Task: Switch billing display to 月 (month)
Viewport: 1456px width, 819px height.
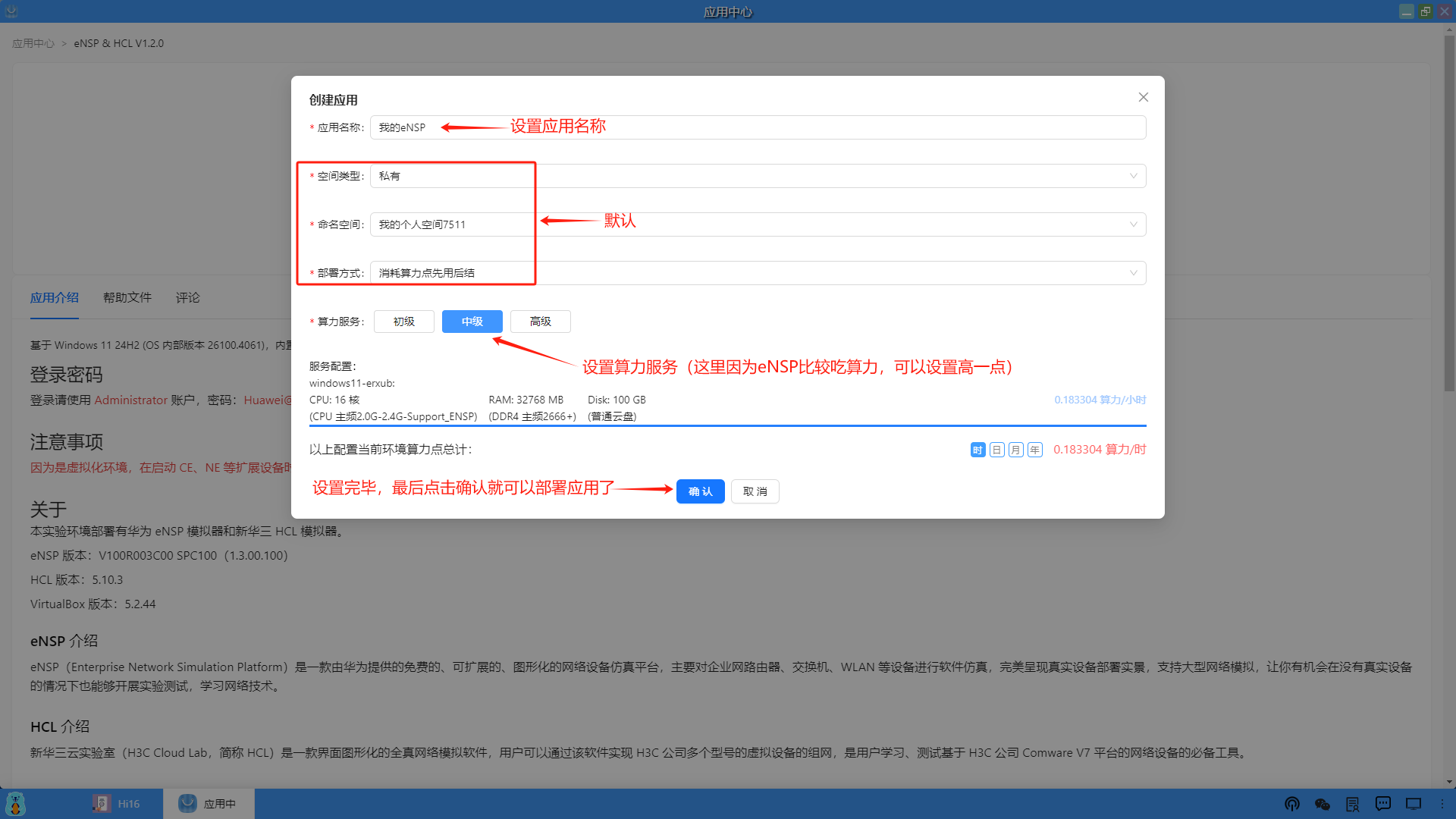Action: click(1015, 449)
